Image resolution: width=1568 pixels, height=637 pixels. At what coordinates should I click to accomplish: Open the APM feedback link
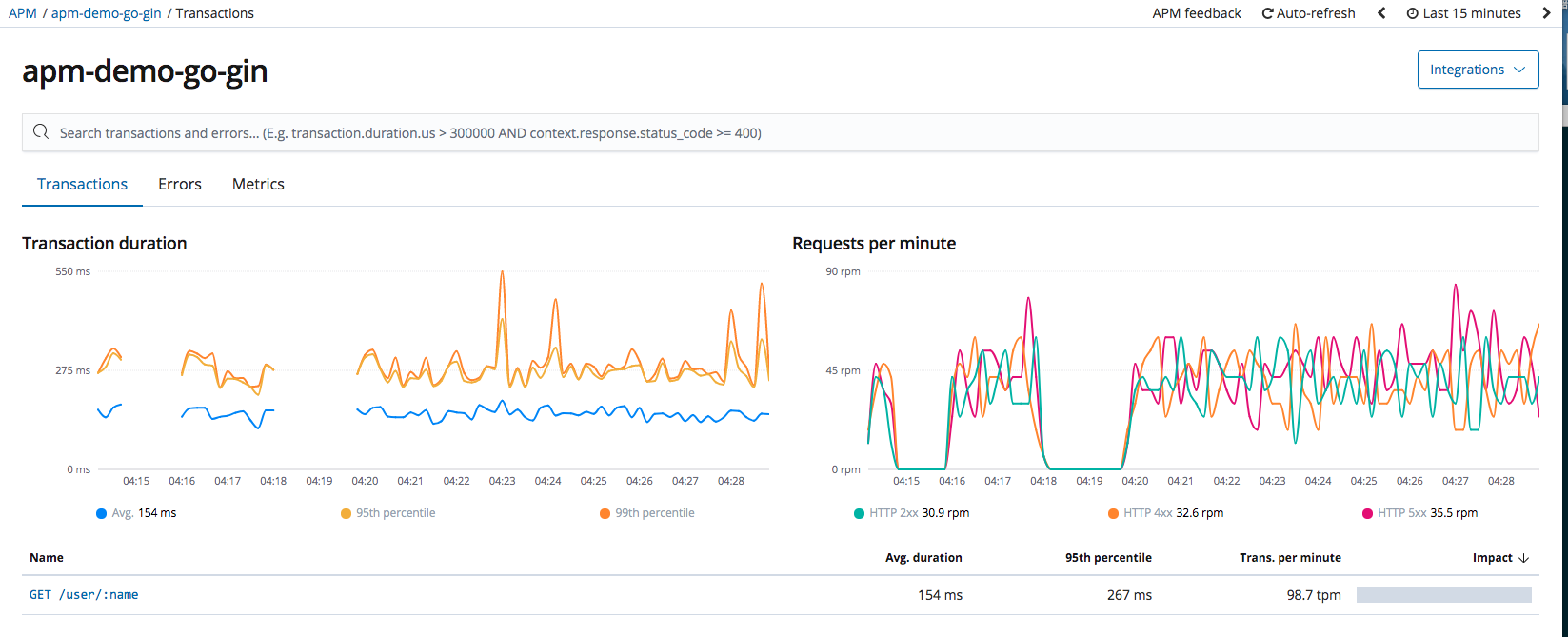1197,13
